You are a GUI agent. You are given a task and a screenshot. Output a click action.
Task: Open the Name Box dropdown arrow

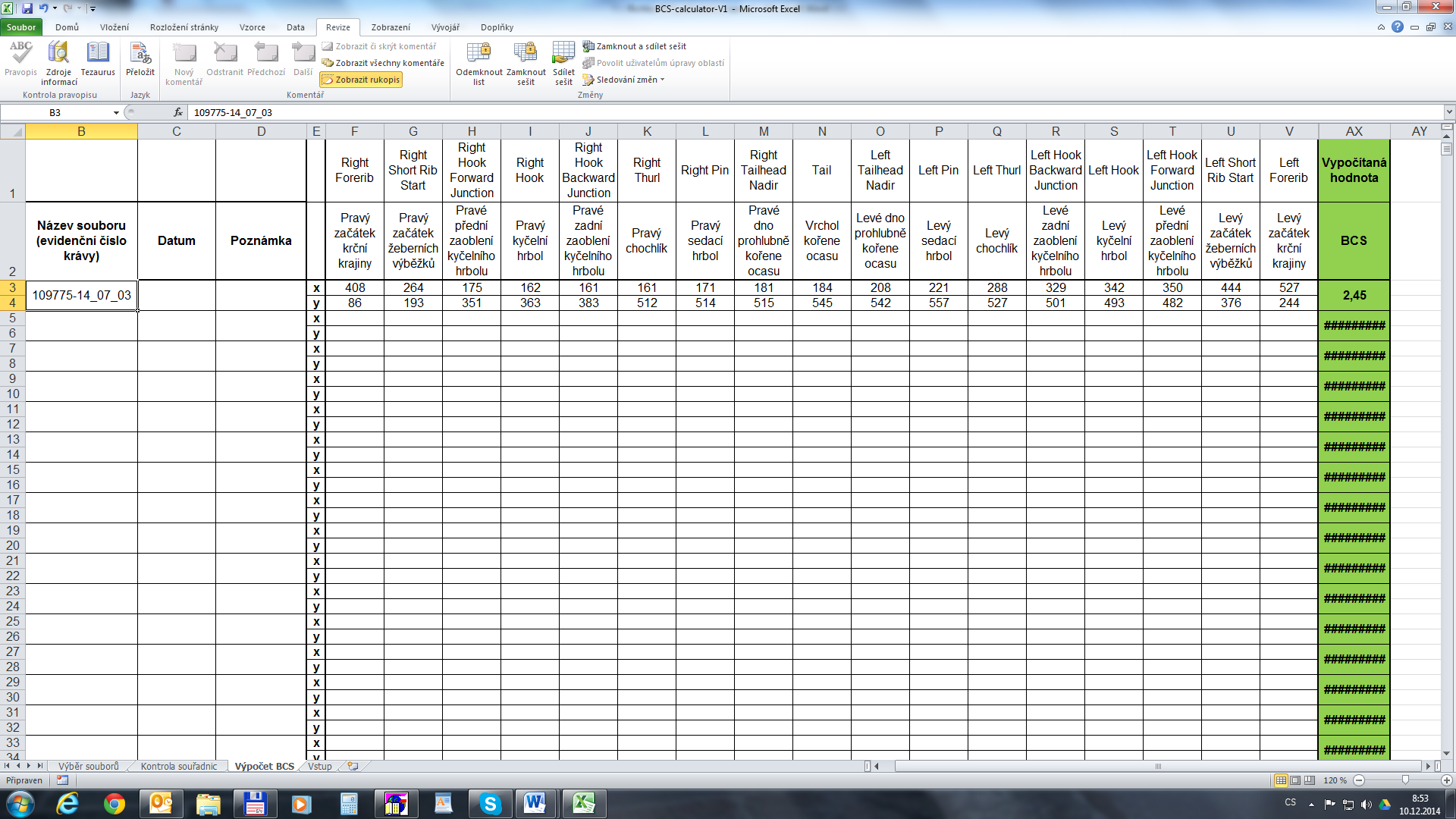[x=116, y=112]
